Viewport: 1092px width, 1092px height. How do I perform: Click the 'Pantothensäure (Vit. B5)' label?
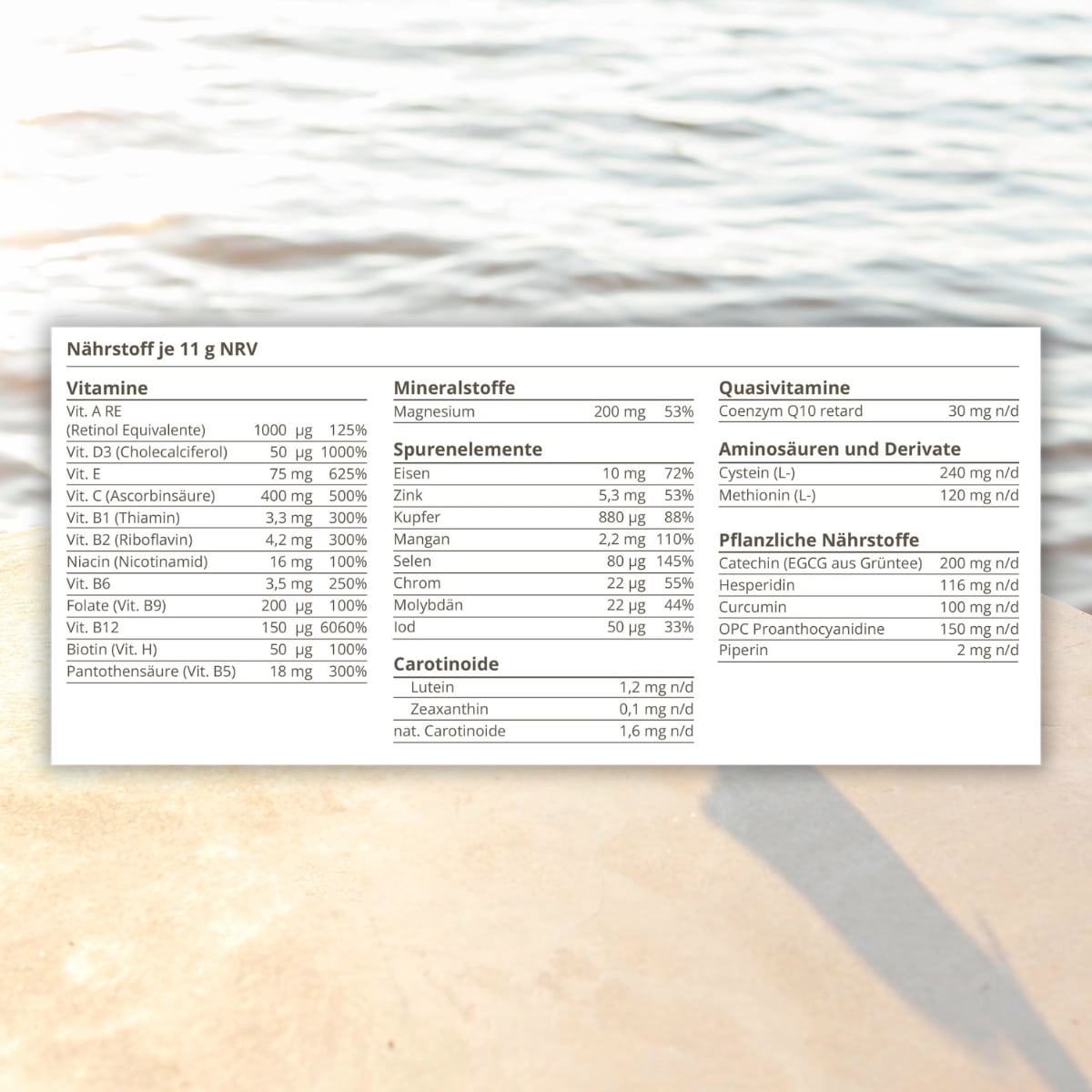151,672
